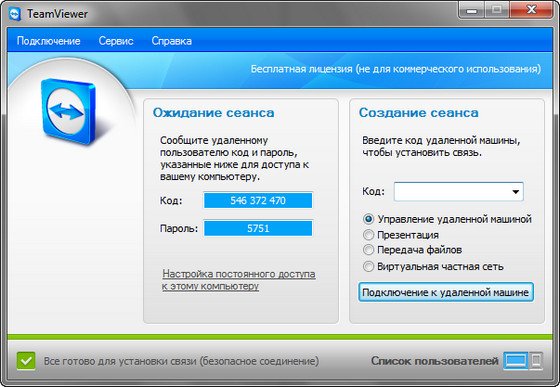Click Подключение к удаленной машине button
Screen dimensions: 560x387
(x=446, y=292)
